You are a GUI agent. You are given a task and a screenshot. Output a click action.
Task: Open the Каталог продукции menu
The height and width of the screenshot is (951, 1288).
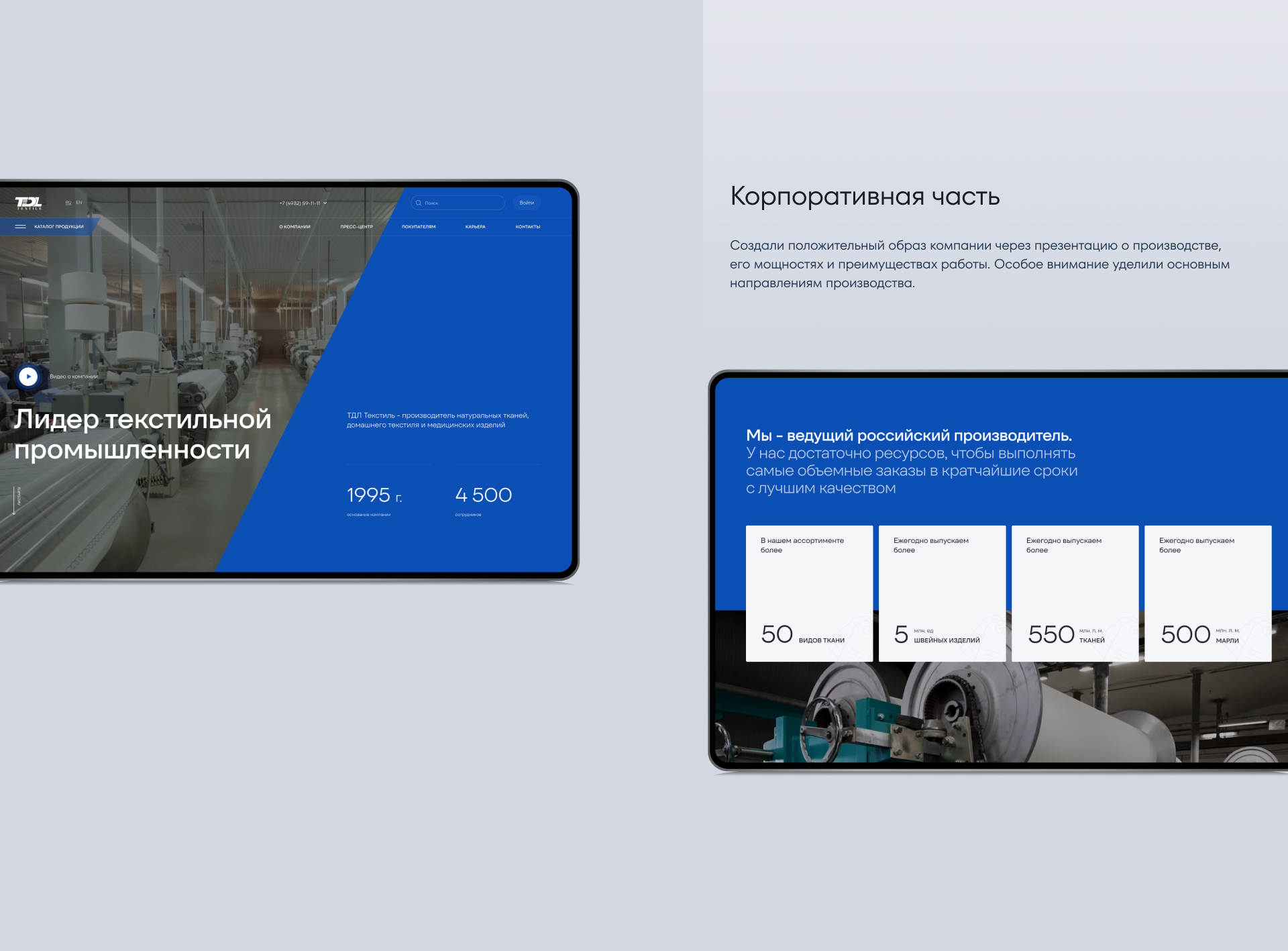59,227
